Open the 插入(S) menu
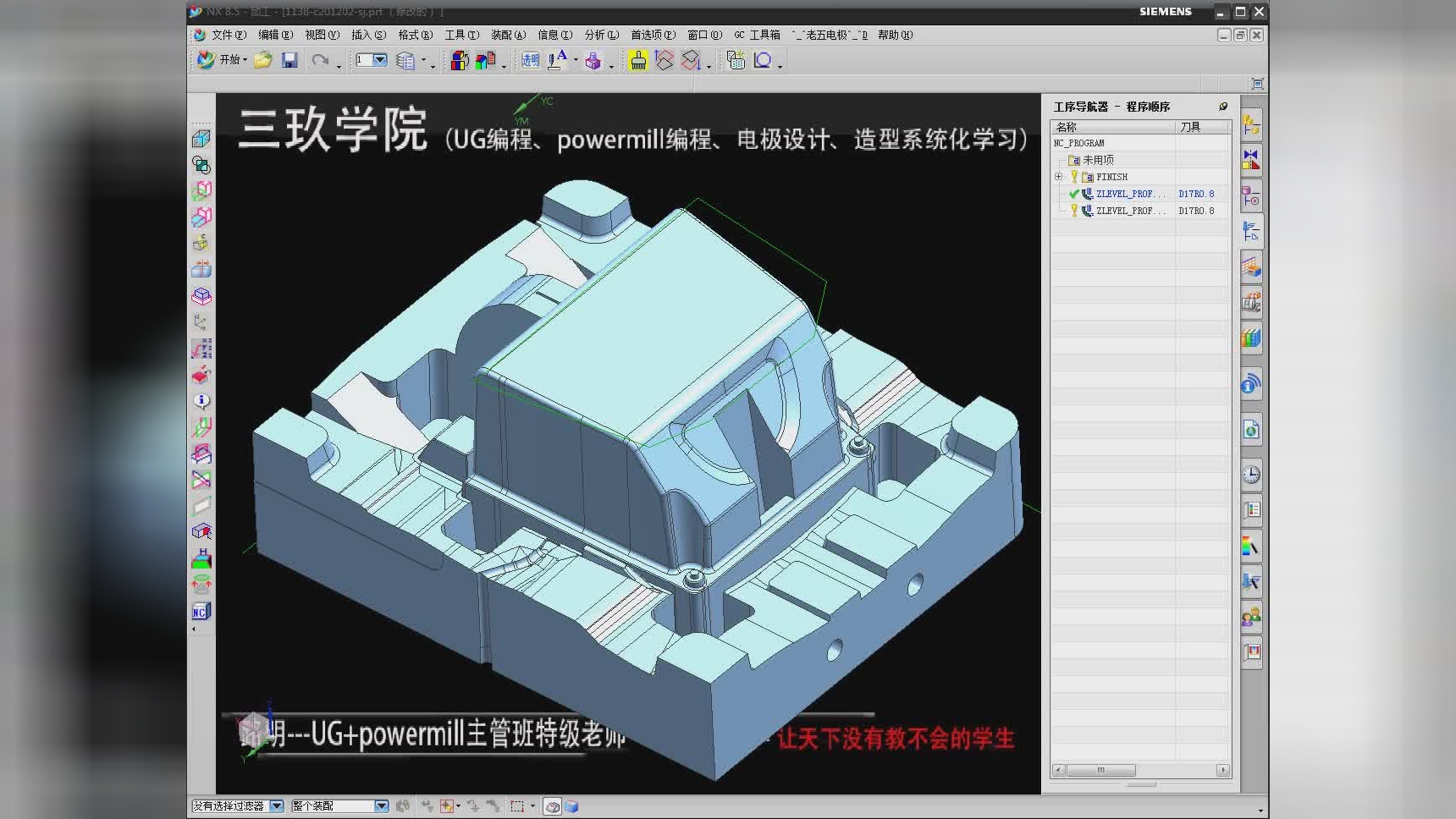This screenshot has width=1456, height=819. click(x=368, y=35)
